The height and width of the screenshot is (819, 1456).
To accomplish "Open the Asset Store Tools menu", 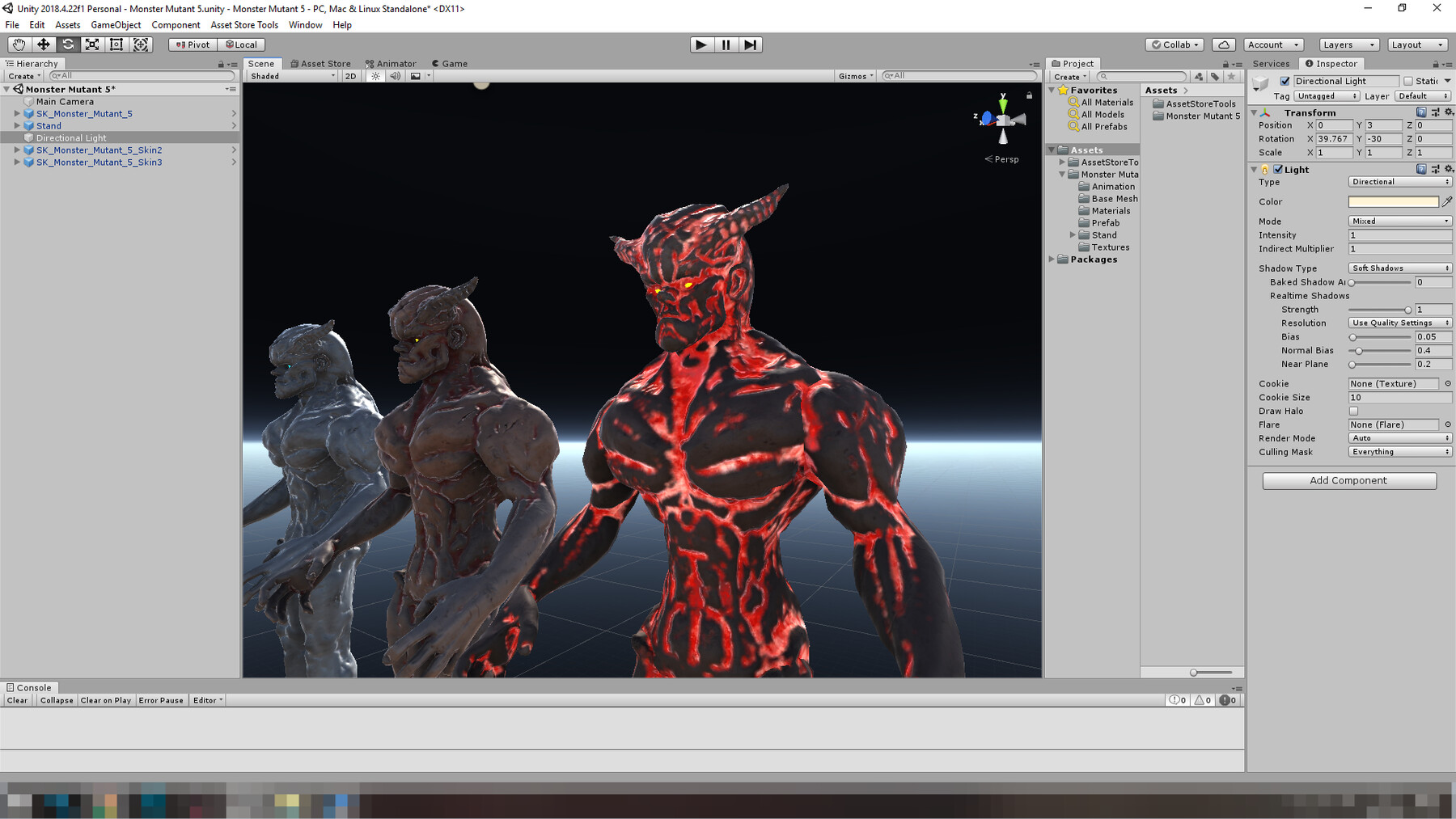I will 244,25.
